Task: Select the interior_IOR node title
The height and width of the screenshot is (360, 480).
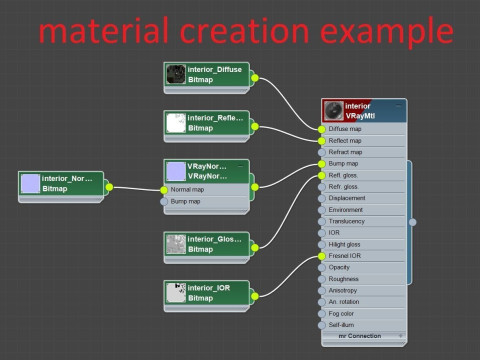Action: point(209,288)
